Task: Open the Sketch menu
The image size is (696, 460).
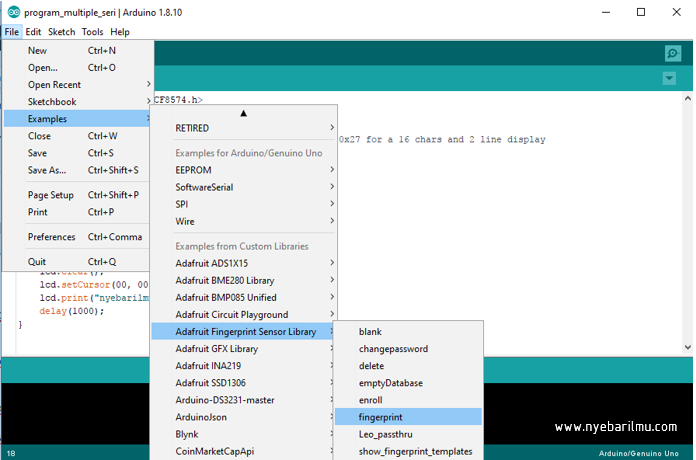Action: click(x=62, y=32)
